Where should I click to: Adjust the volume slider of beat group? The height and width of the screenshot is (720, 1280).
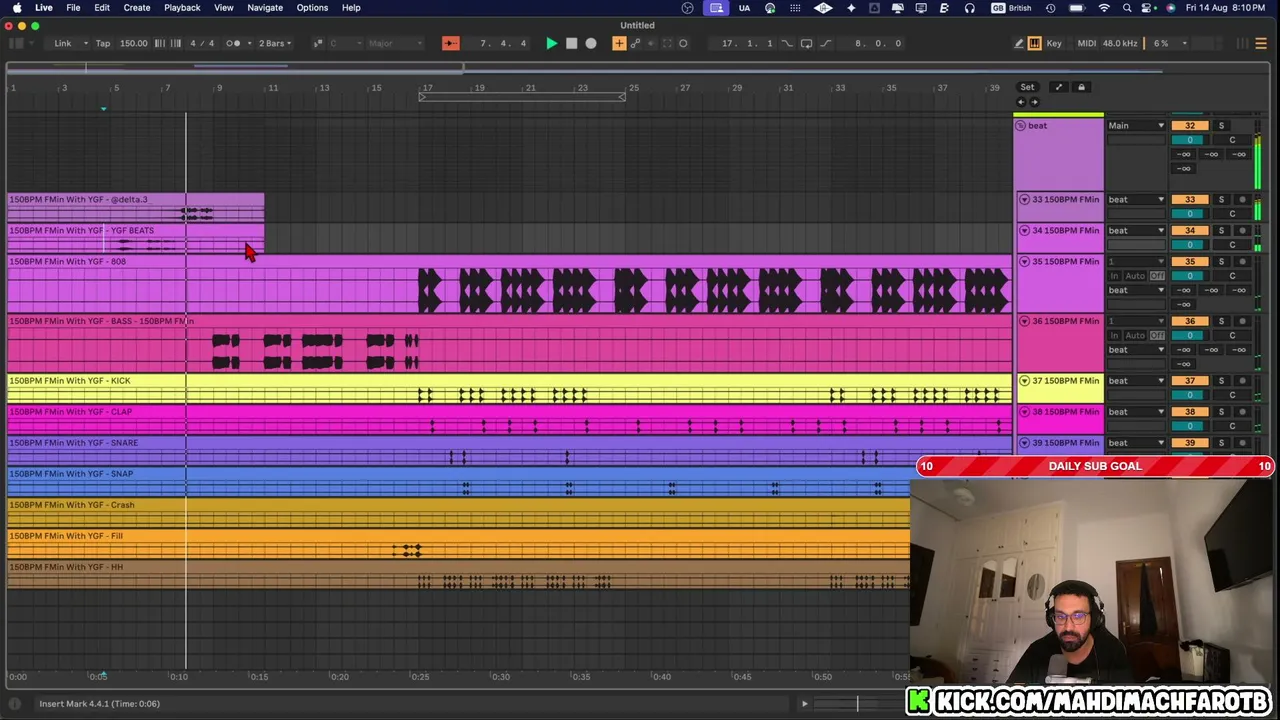(x=1190, y=140)
